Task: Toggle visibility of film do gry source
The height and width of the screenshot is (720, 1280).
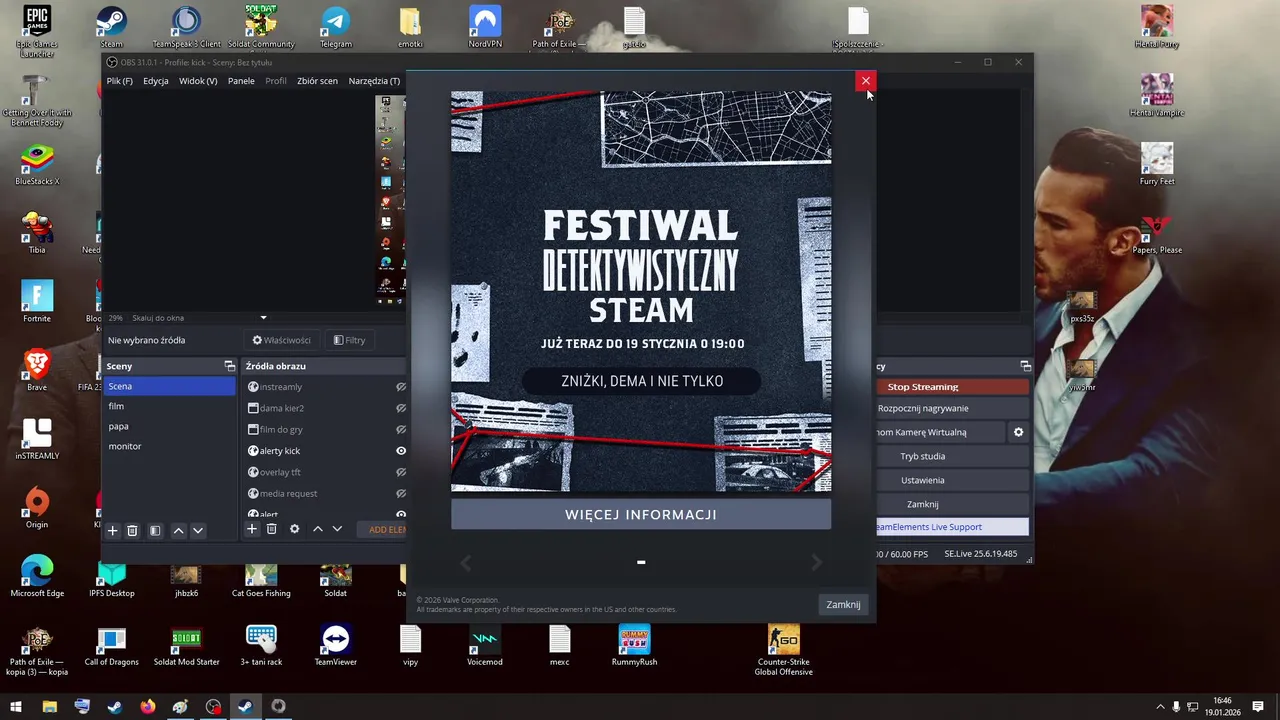Action: [x=400, y=429]
